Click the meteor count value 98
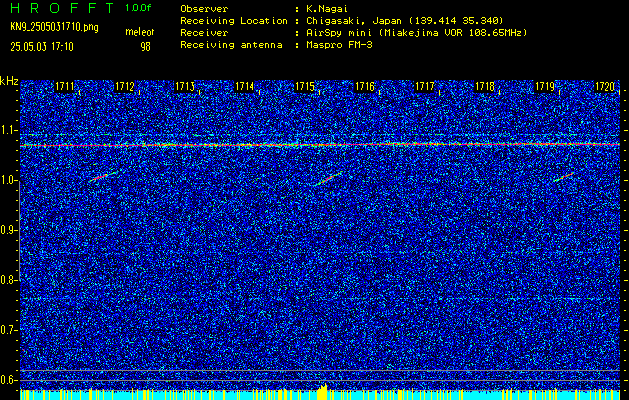Image resolution: width=629 pixels, height=400 pixels. click(x=145, y=47)
